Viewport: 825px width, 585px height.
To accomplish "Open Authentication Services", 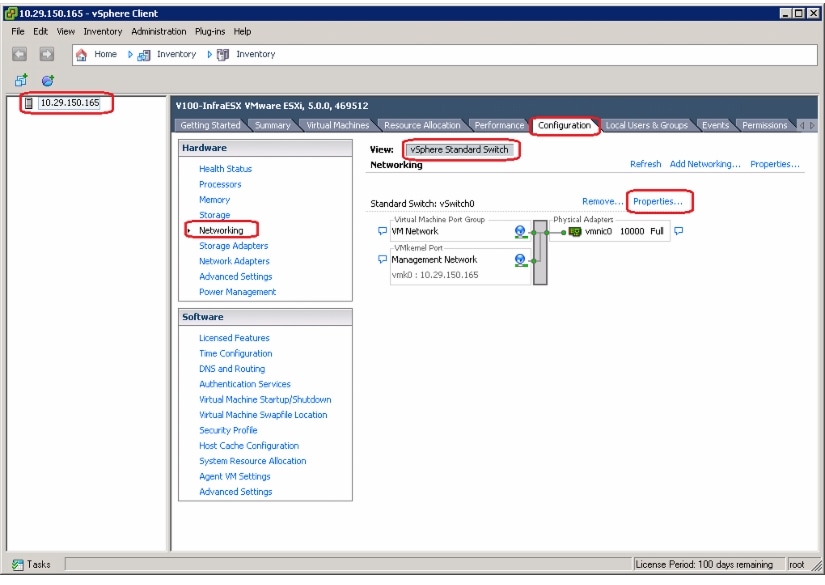I will coord(245,384).
